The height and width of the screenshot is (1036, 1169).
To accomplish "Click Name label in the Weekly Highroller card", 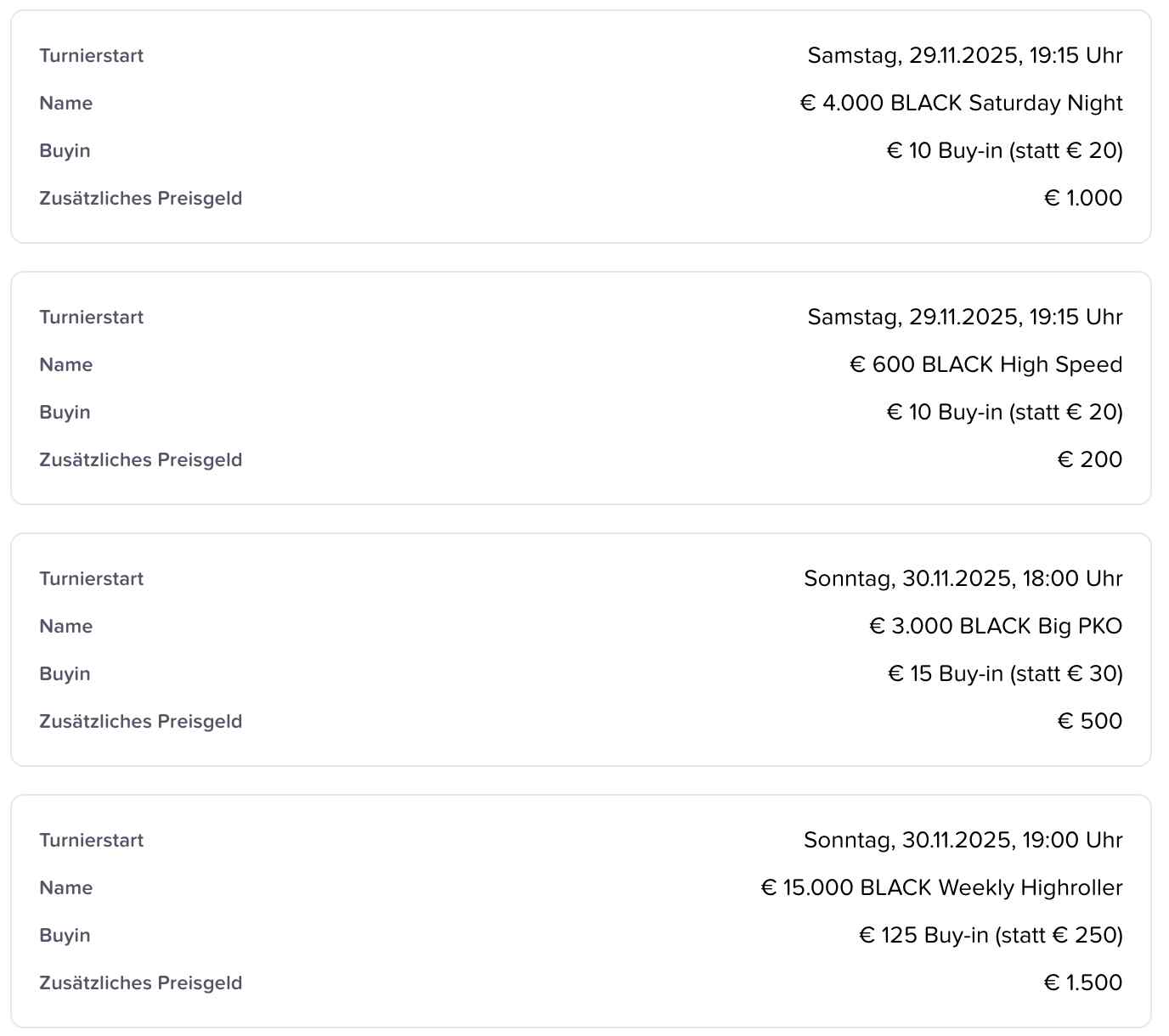I will 66,887.
